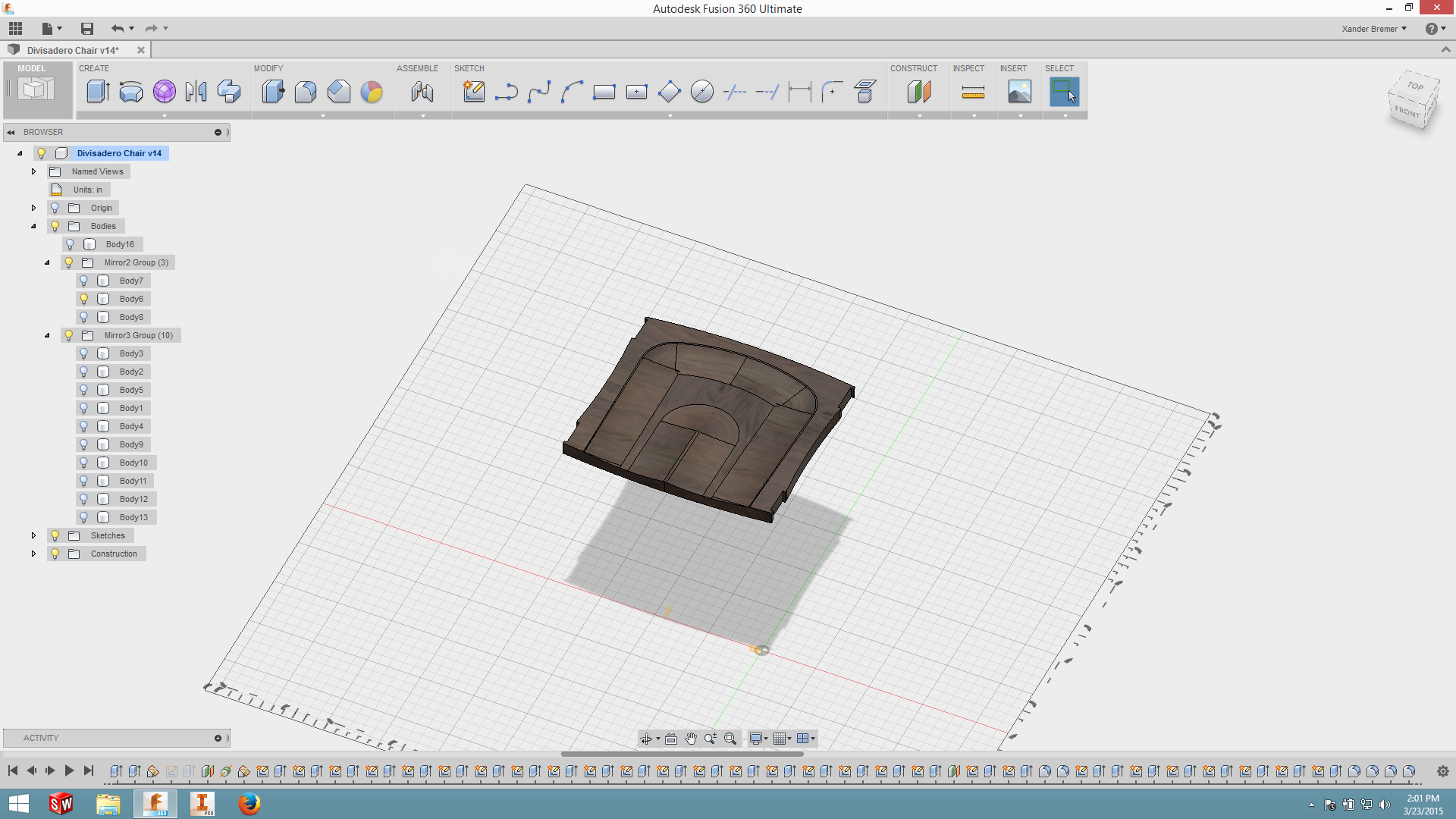Open the SKETCH menu tab
Viewport: 1456px width, 819px height.
point(467,67)
